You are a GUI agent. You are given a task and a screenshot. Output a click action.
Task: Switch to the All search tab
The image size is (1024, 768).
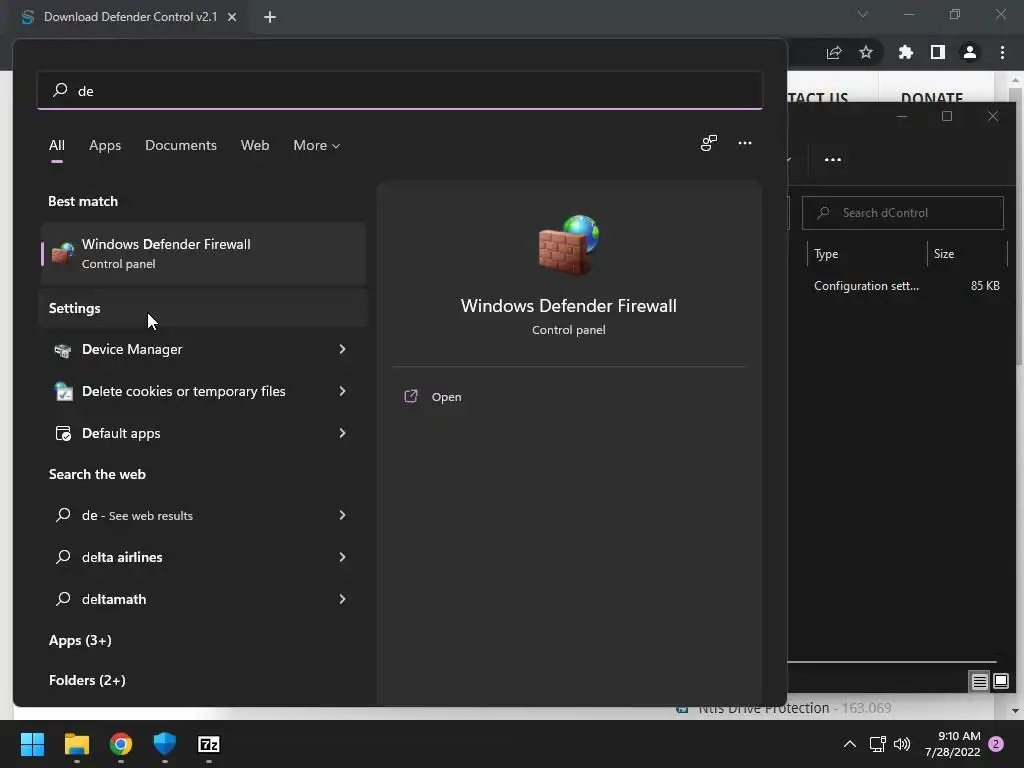57,145
